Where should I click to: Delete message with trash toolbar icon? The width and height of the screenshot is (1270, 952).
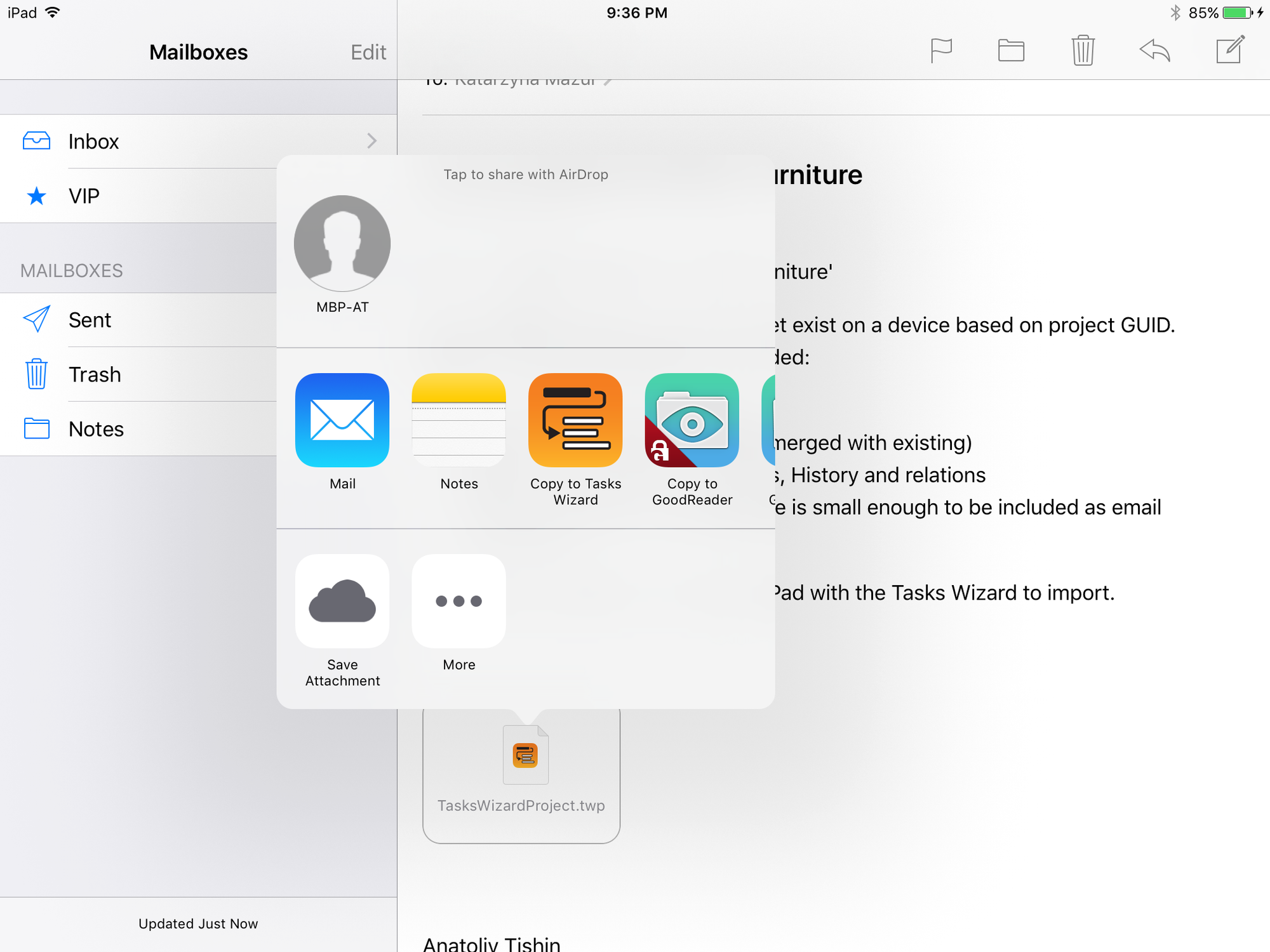tap(1083, 50)
